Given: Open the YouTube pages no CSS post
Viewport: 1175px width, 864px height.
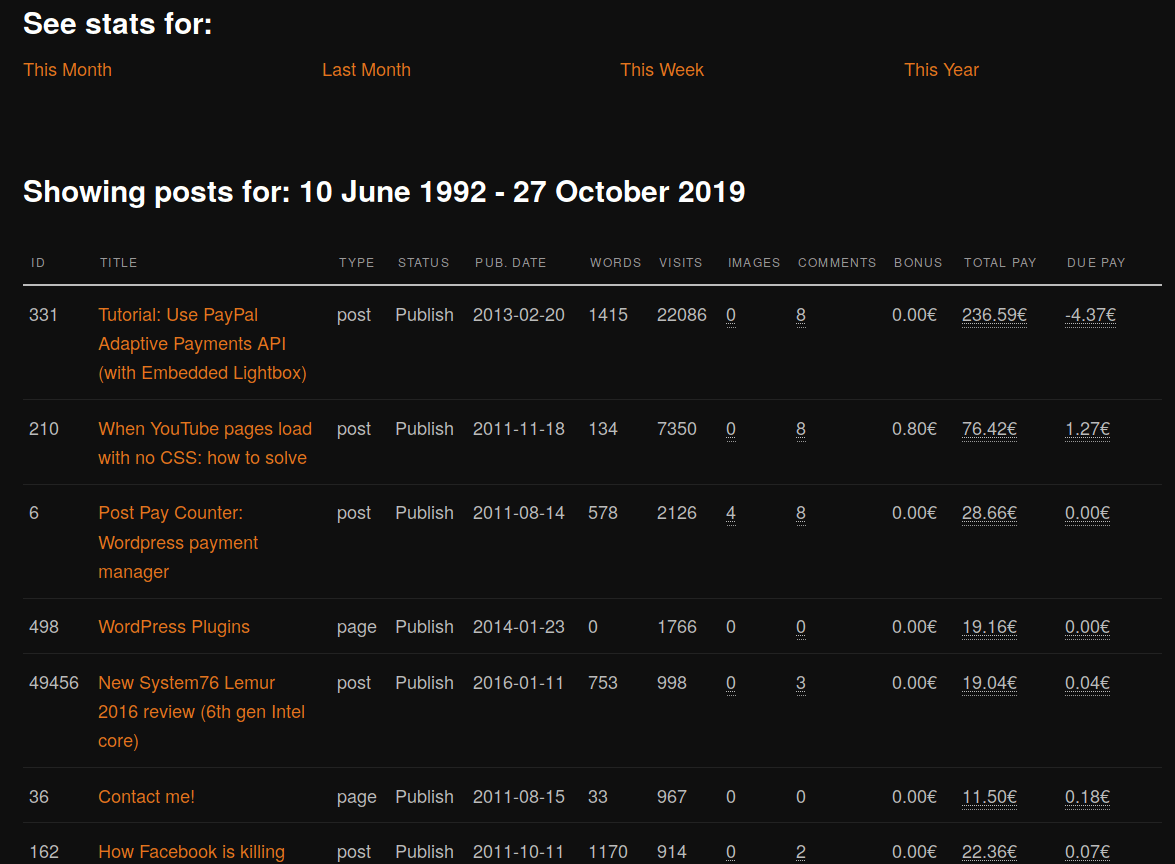Looking at the screenshot, I should click(205, 444).
